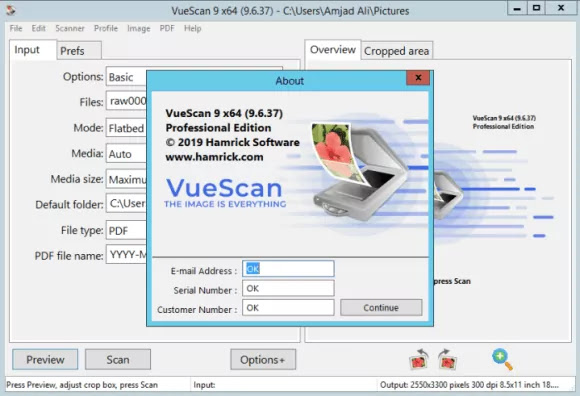Viewport: 580px width, 396px height.
Task: Click the Scan button
Action: pyautogui.click(x=118, y=359)
